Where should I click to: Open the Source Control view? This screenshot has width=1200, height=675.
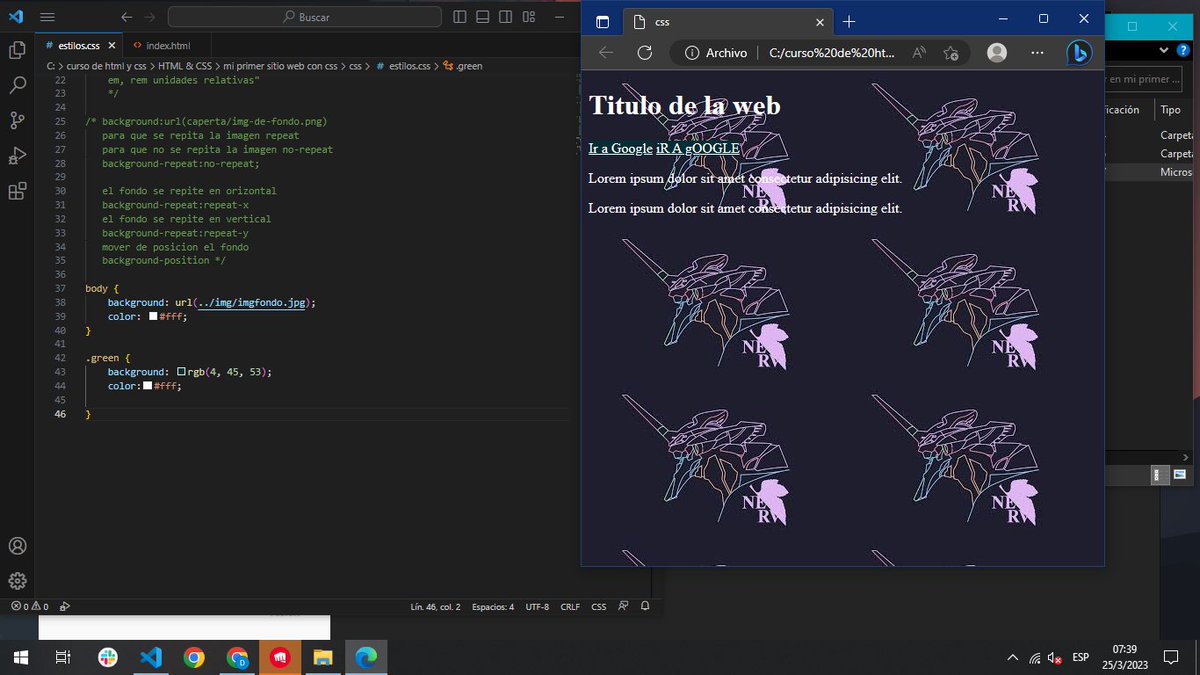click(x=17, y=121)
